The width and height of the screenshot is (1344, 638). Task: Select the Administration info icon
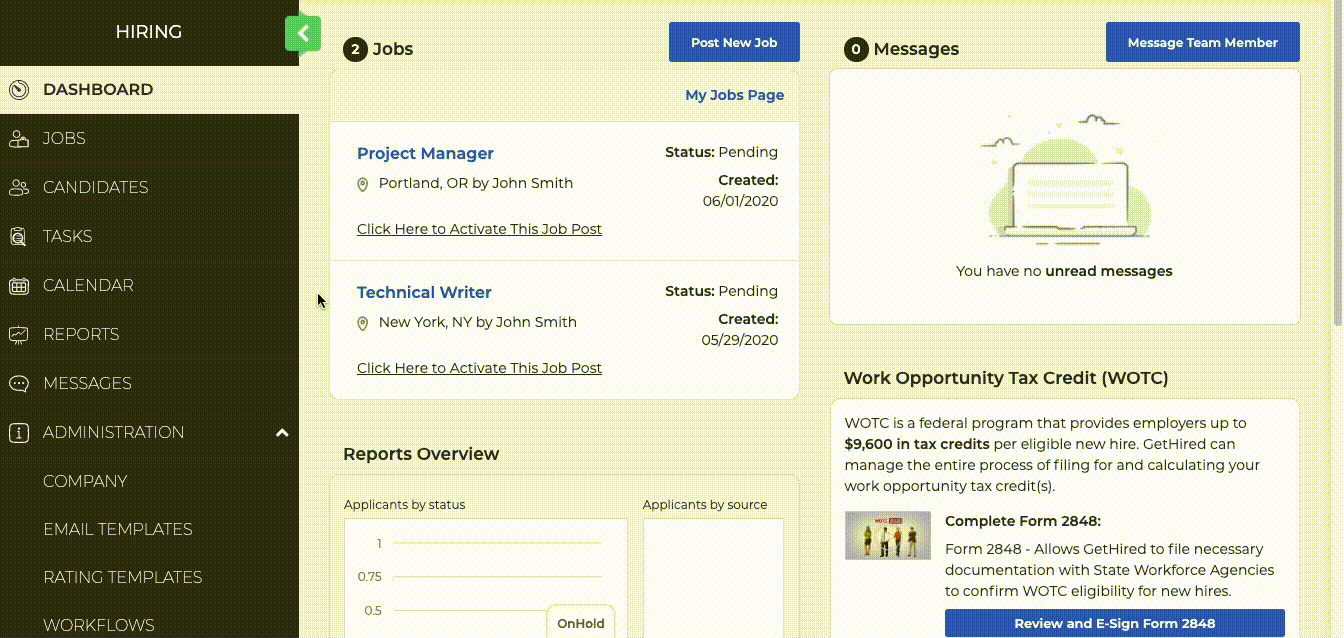[18, 432]
